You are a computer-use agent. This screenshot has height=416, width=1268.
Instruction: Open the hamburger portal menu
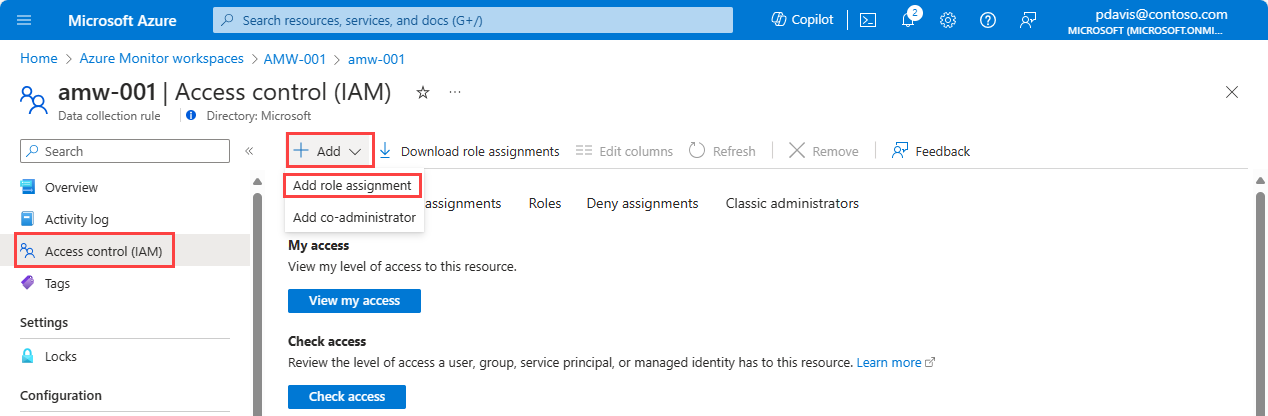click(x=25, y=20)
